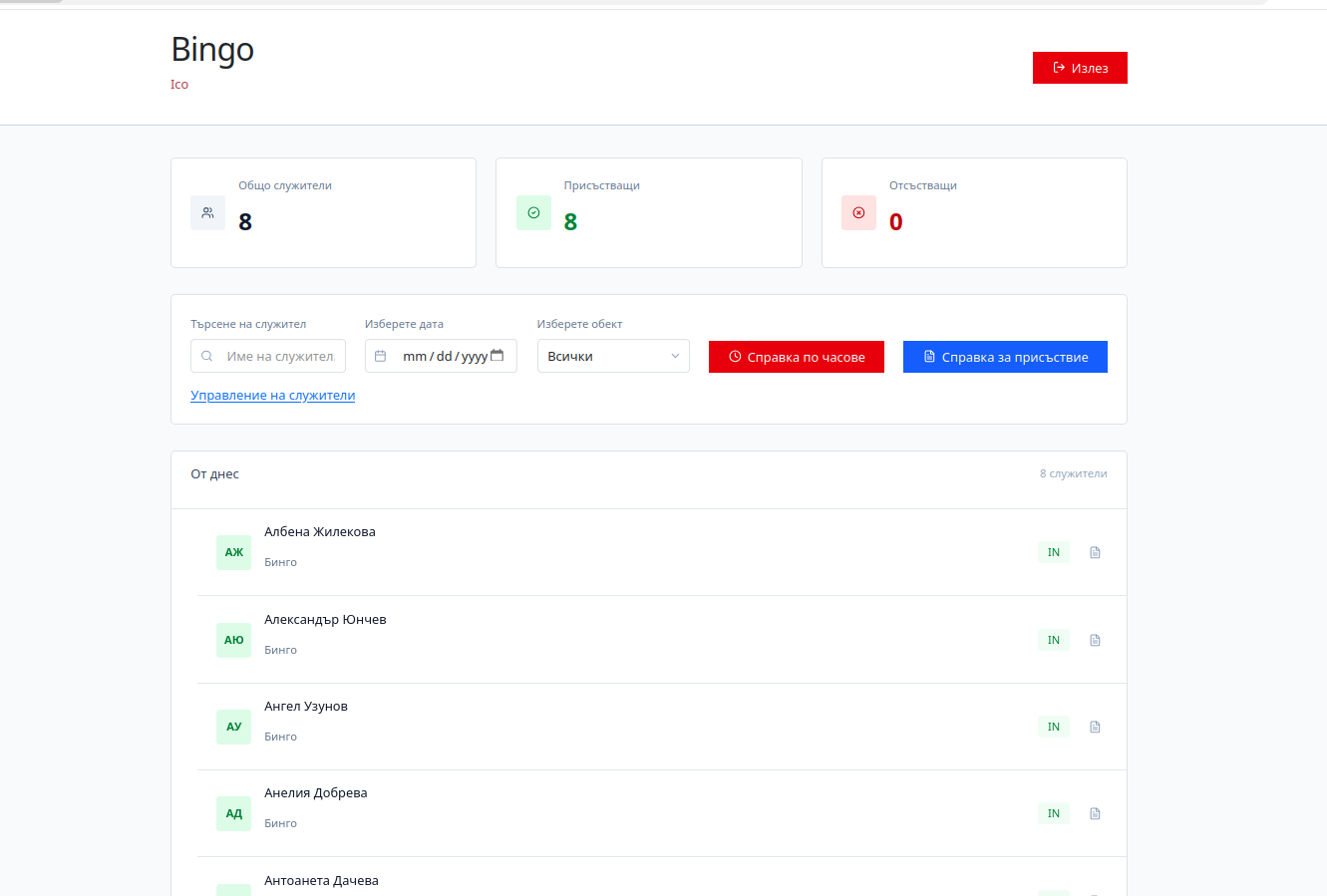The image size is (1327, 896).
Task: Click the IN badge for Ангел Узунов
Action: (x=1054, y=727)
